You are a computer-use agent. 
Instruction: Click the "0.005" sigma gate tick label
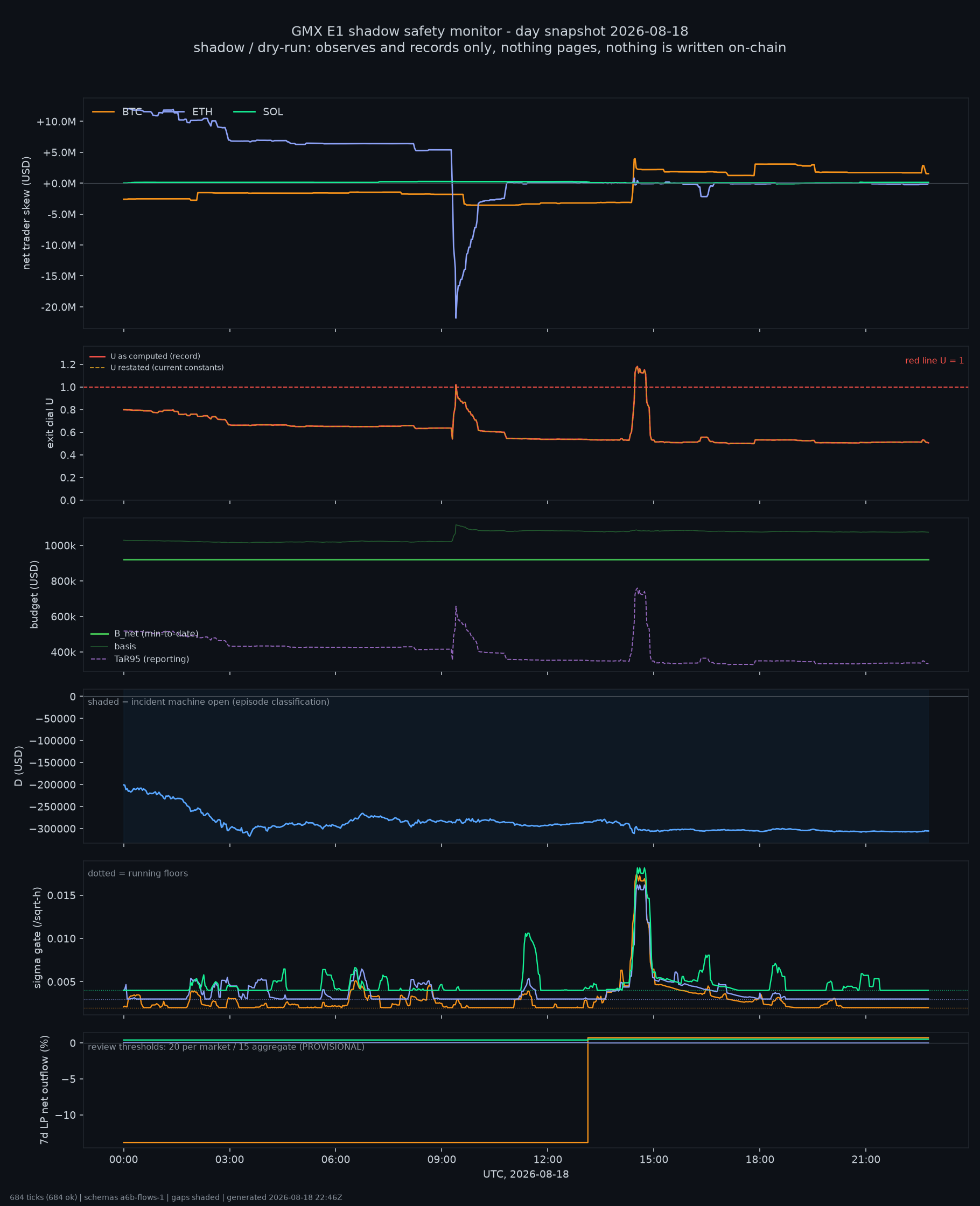61,983
